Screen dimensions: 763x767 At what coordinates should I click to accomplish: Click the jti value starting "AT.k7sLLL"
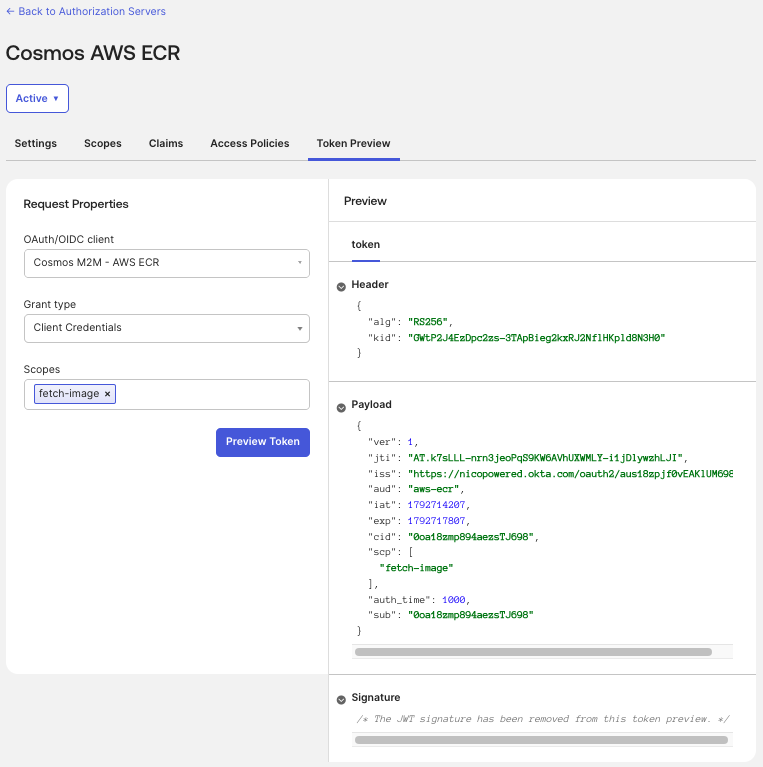pos(545,458)
